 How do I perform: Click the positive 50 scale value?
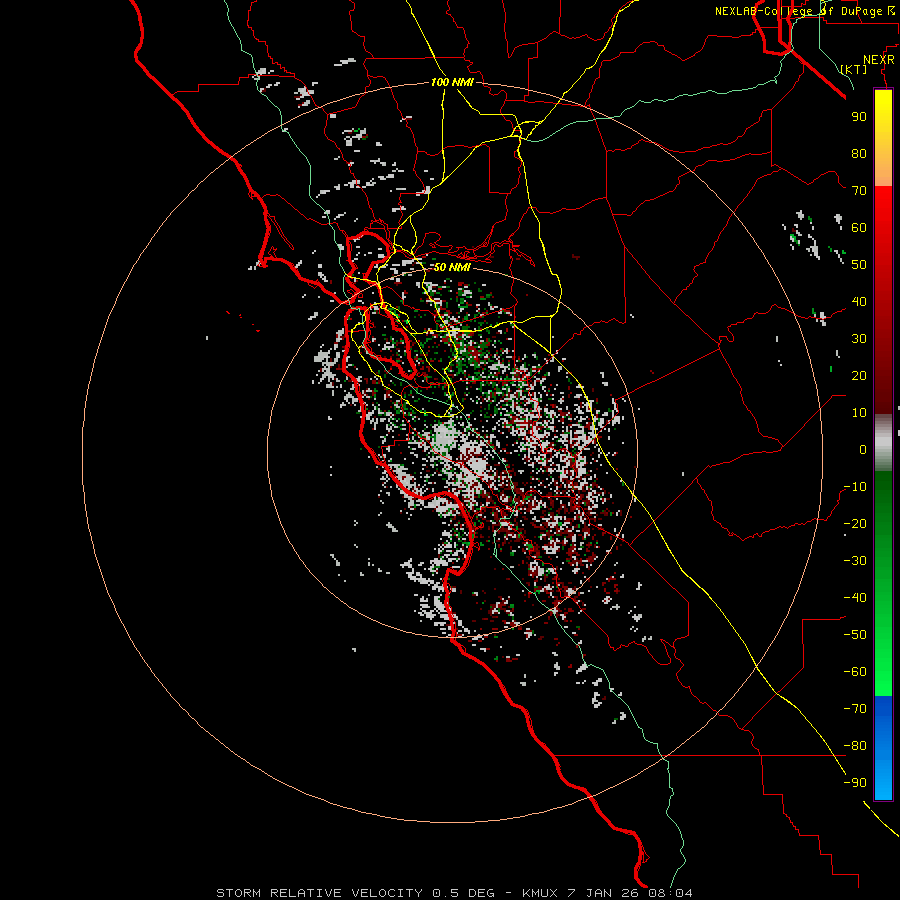coord(859,265)
